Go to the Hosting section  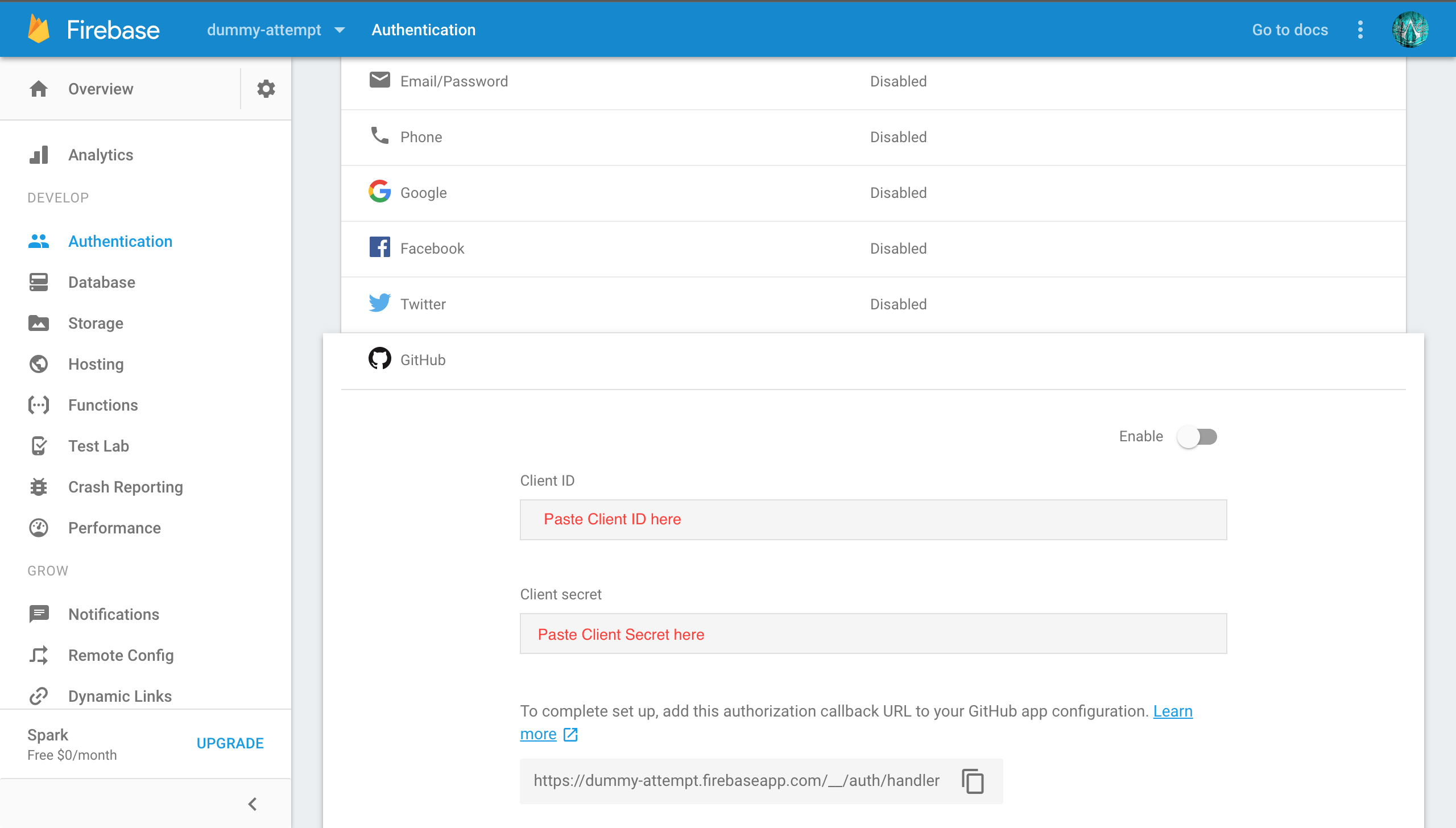click(x=96, y=364)
